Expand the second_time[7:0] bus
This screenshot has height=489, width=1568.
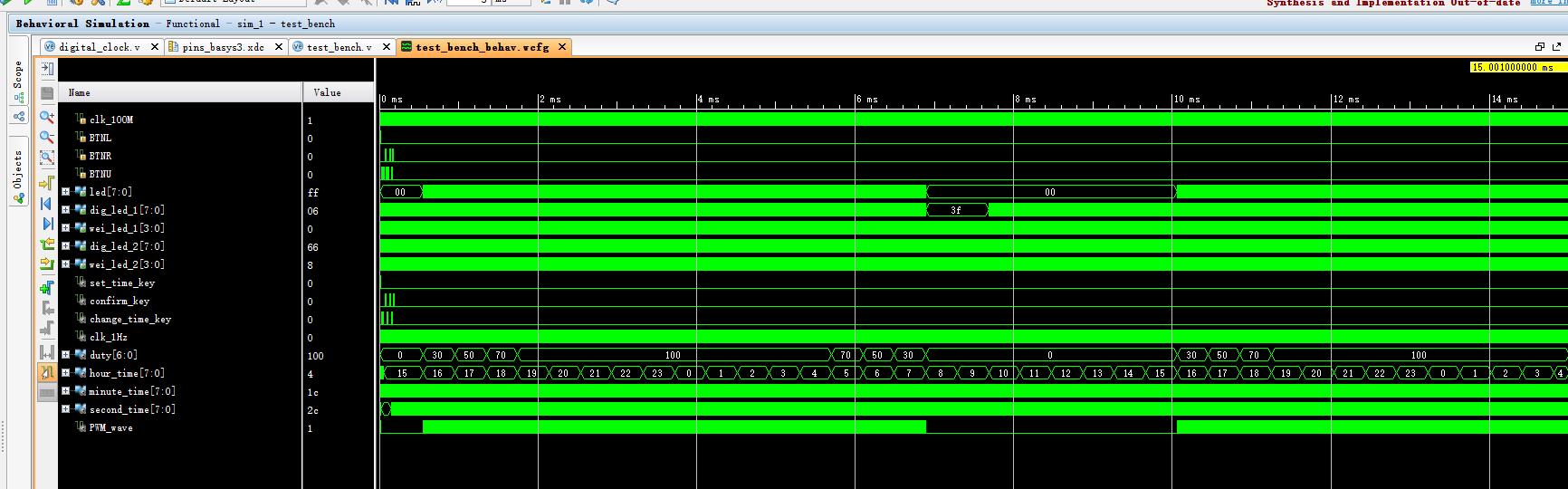pos(65,409)
